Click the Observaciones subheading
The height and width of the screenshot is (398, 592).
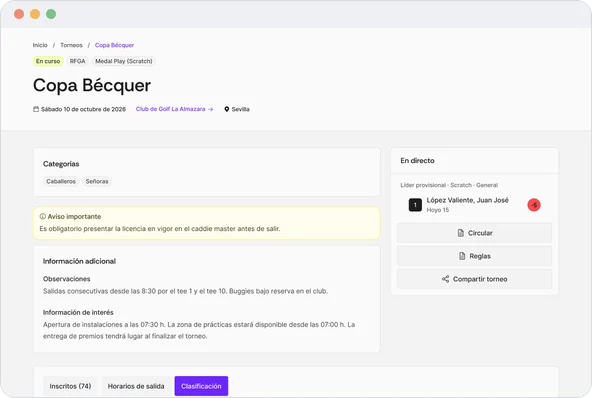[x=66, y=279]
